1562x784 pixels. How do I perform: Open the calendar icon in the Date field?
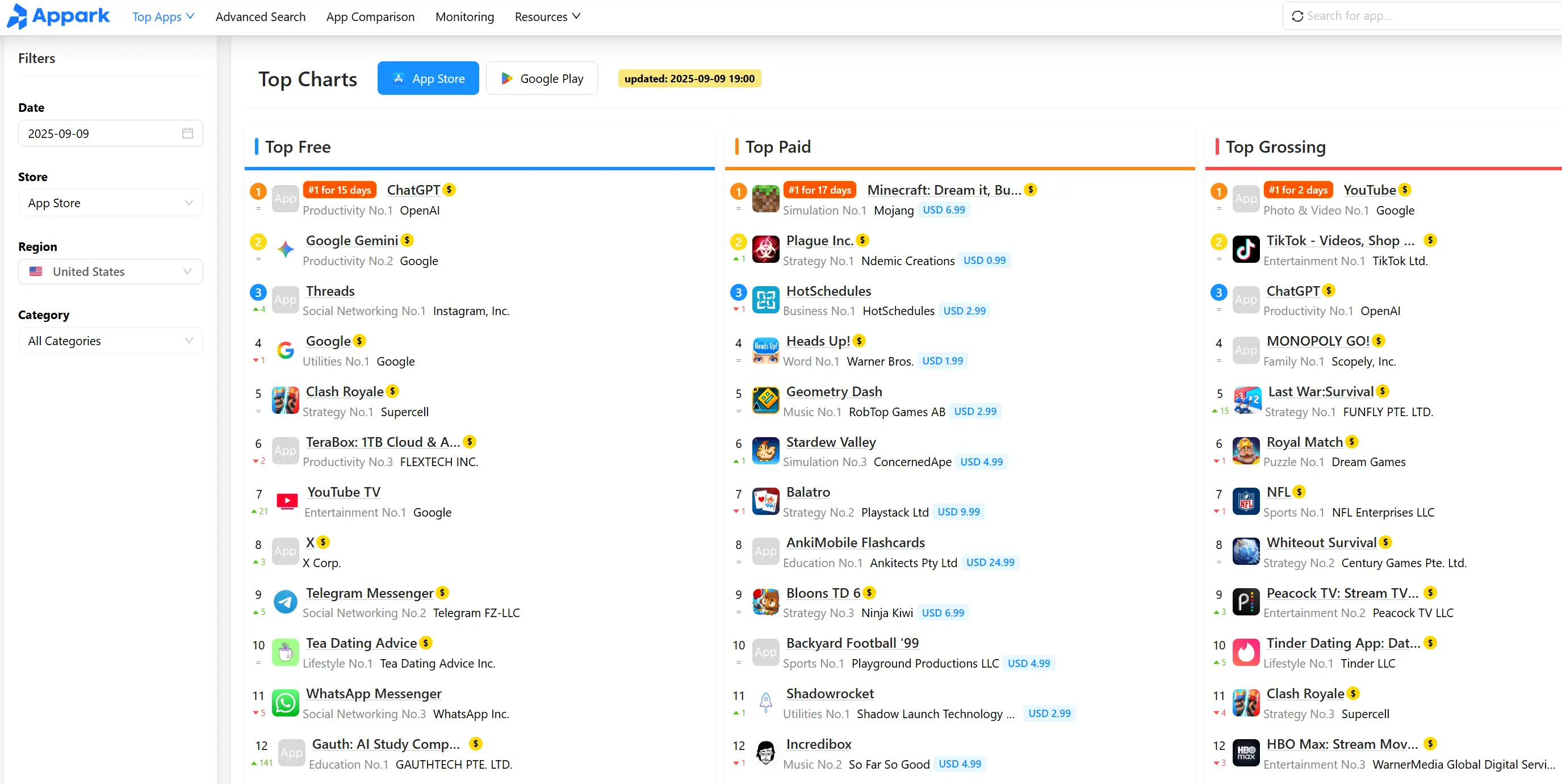pos(188,133)
